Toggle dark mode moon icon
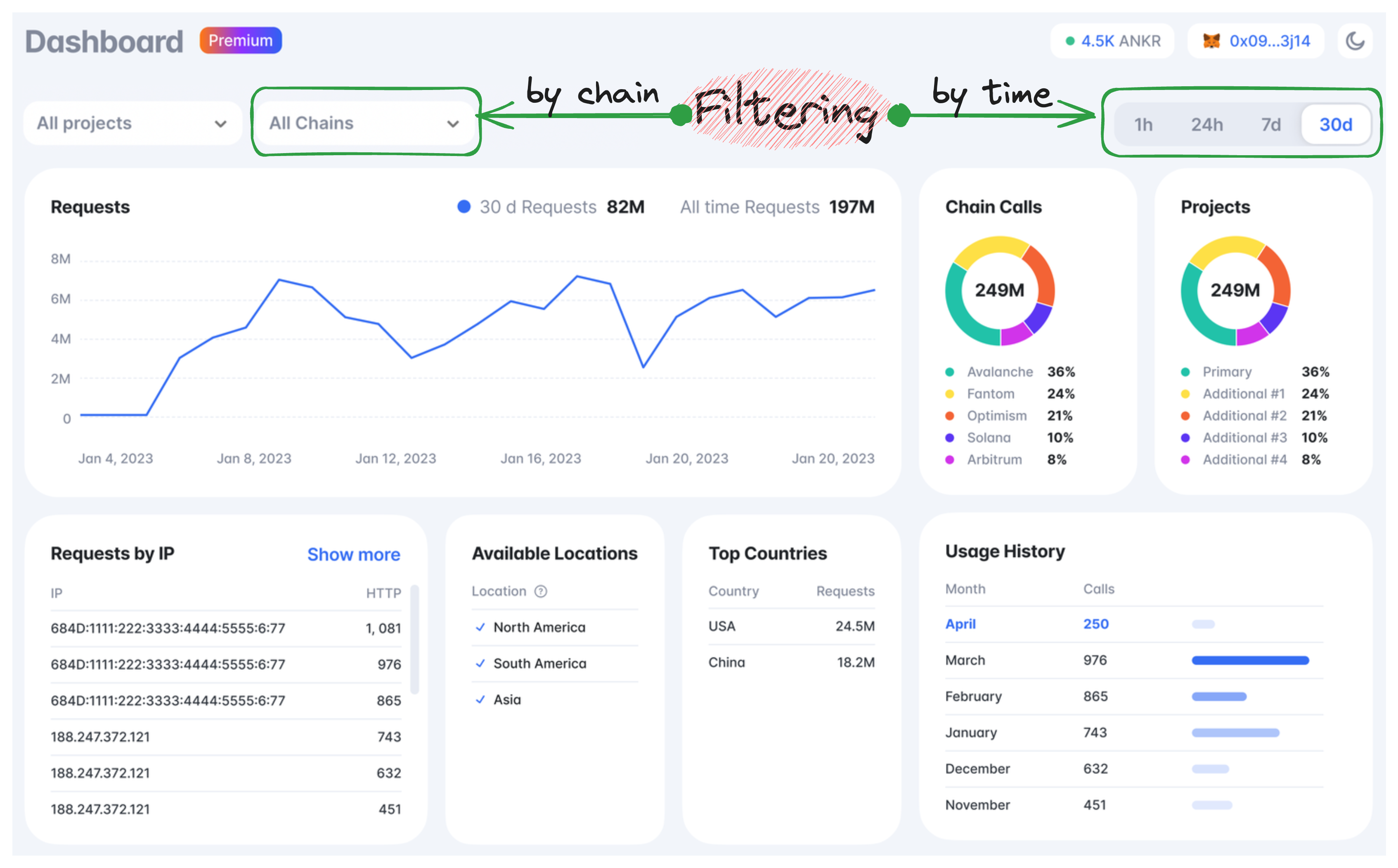The width and height of the screenshot is (1398, 868). 1354,41
